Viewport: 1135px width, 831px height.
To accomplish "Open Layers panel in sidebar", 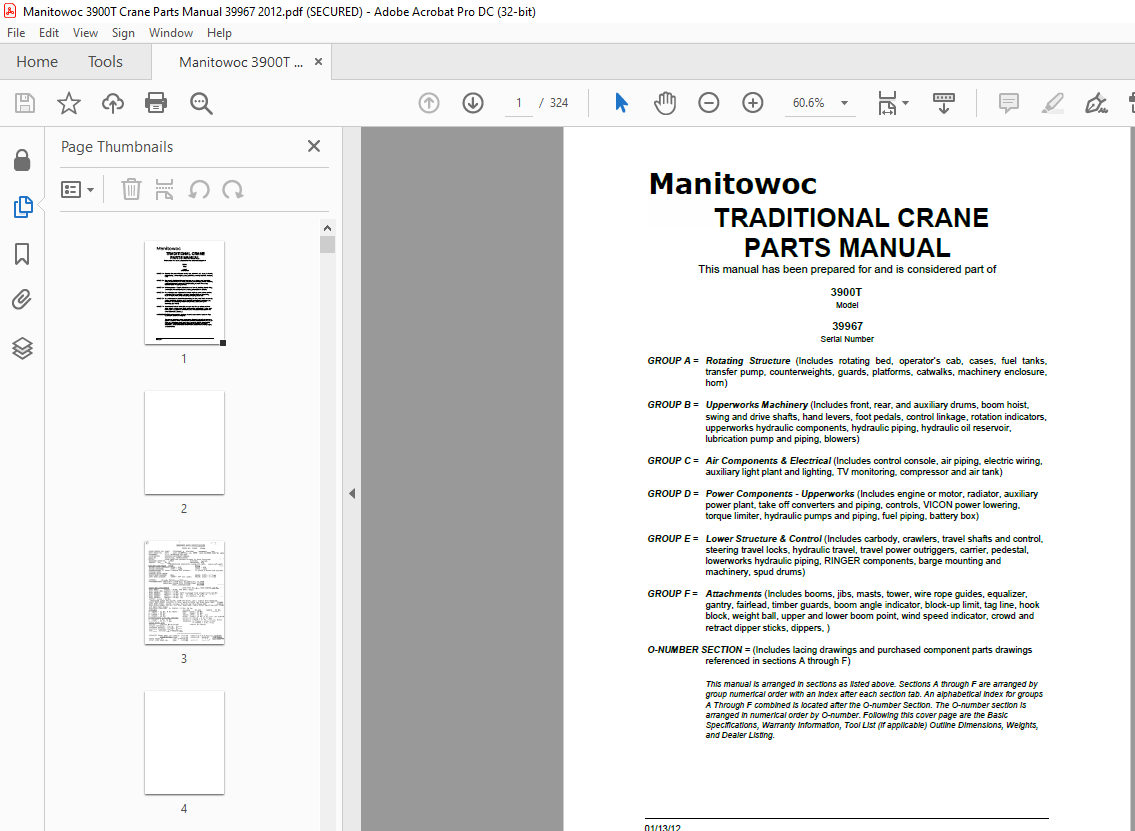I will (x=22, y=348).
